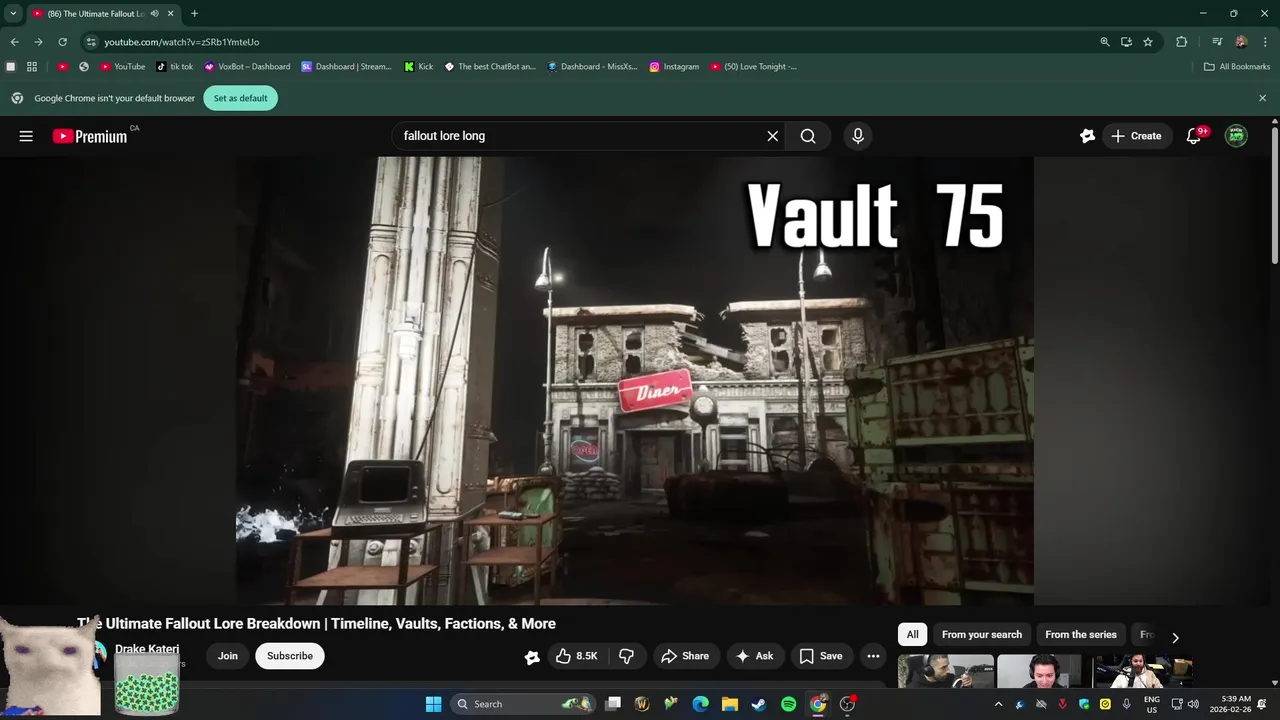Switch to The Ultimate Fallout Lore tab
This screenshot has height=720, width=1280.
click(x=95, y=14)
